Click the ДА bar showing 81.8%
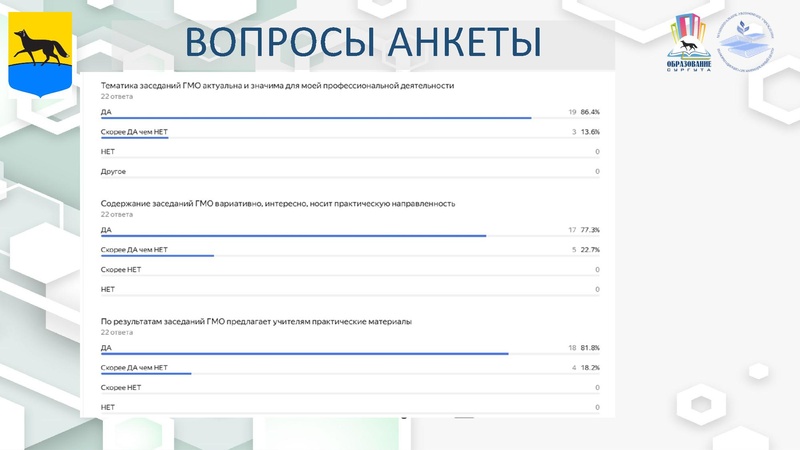Screen dimensions: 800x450 tap(305, 354)
